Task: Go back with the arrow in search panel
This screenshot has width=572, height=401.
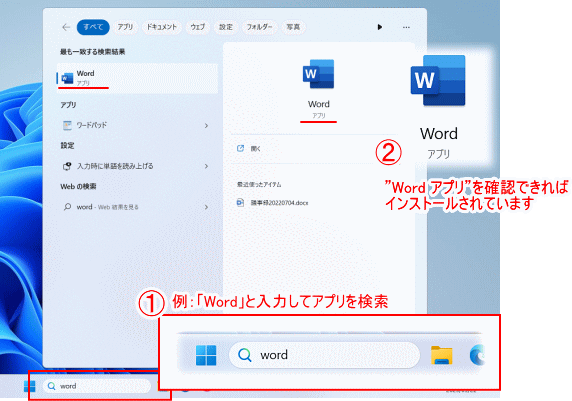Action: [66, 27]
